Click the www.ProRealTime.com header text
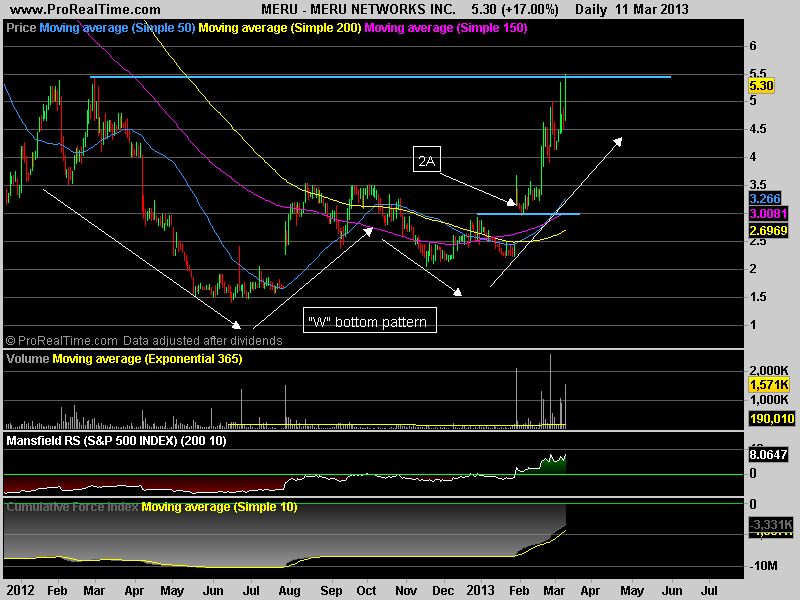Screen dimensions: 800x600 [x=85, y=9]
